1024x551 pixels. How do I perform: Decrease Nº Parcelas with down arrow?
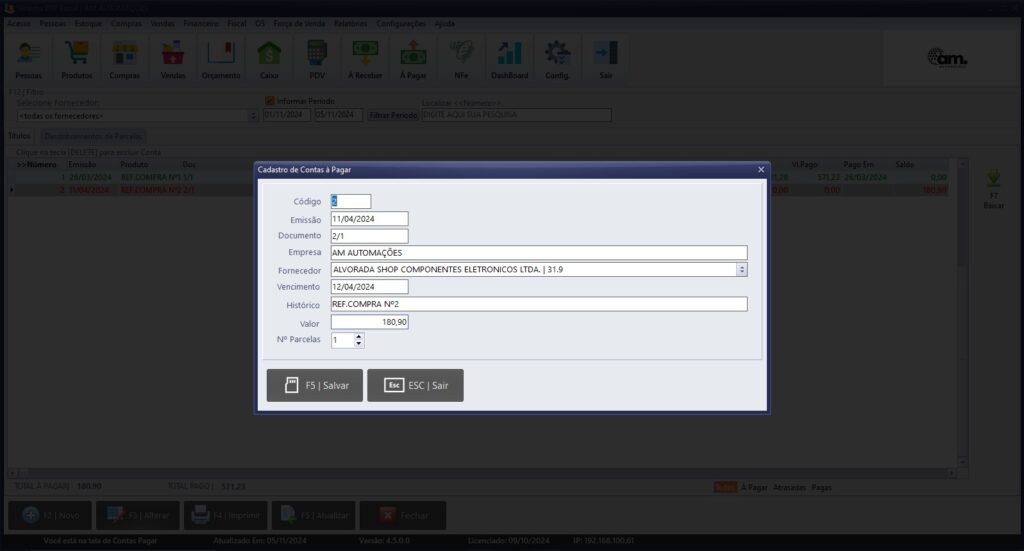(359, 344)
